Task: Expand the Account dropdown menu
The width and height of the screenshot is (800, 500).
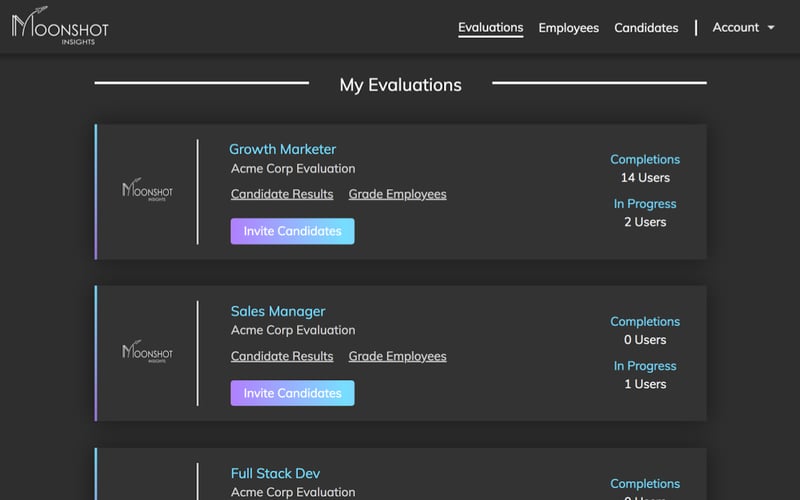Action: (743, 28)
